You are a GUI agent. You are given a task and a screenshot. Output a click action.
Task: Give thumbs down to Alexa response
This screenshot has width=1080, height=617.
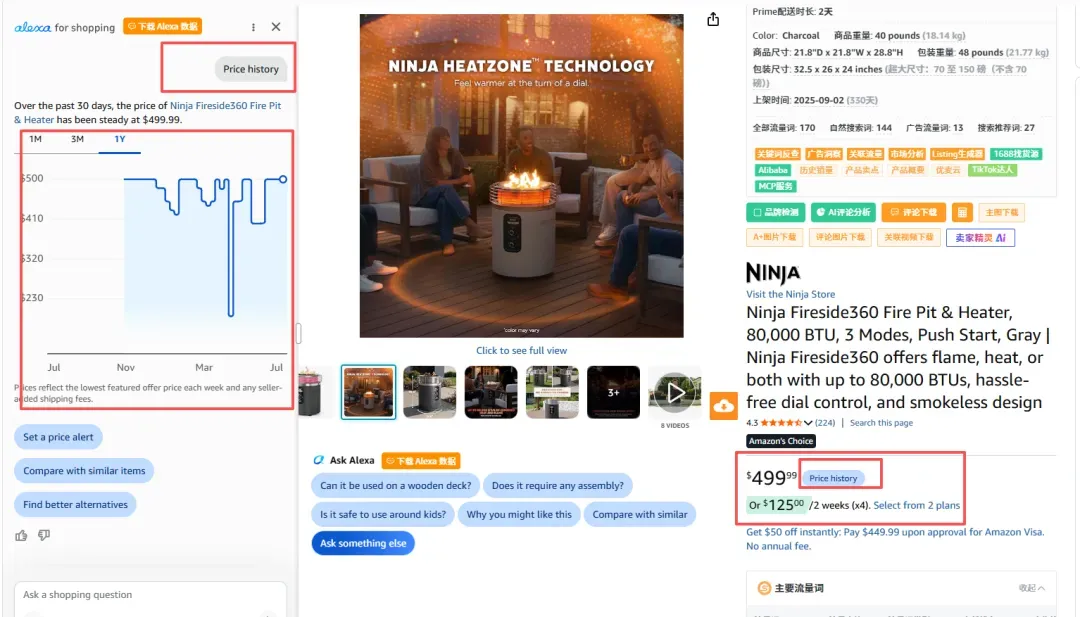pyautogui.click(x=44, y=535)
